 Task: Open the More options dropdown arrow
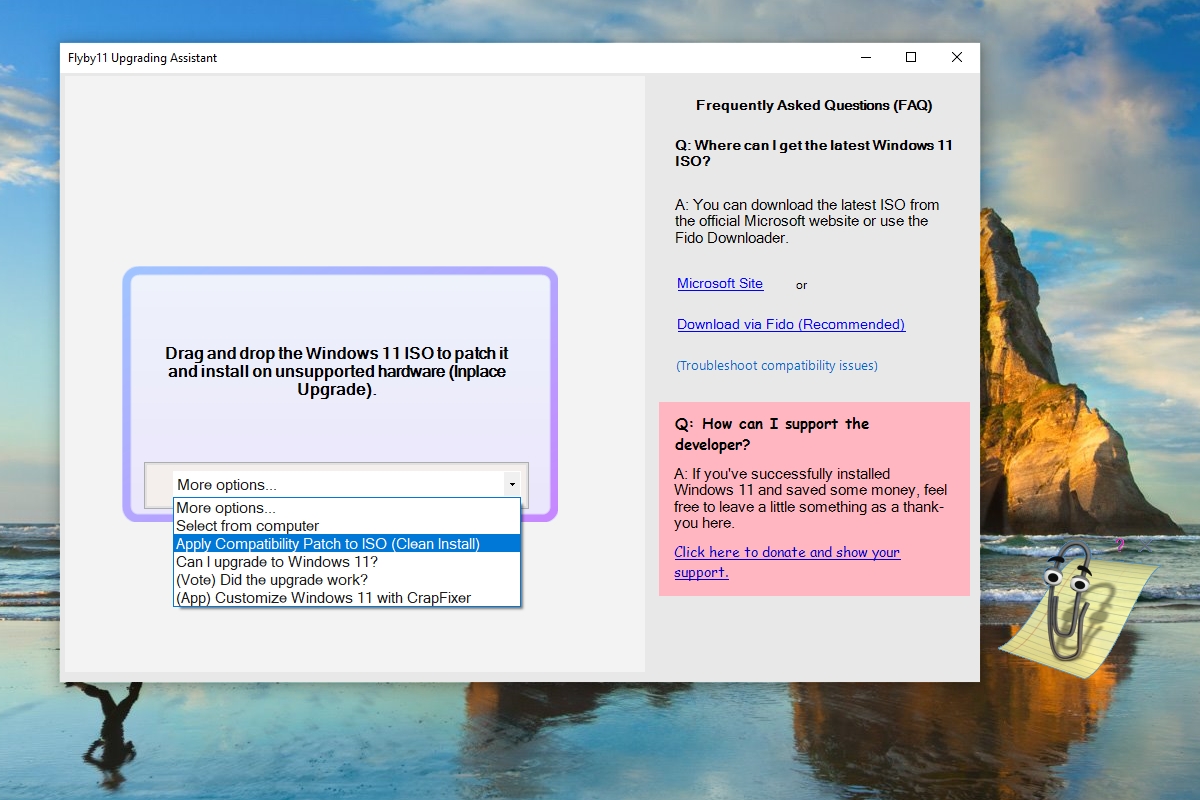512,485
